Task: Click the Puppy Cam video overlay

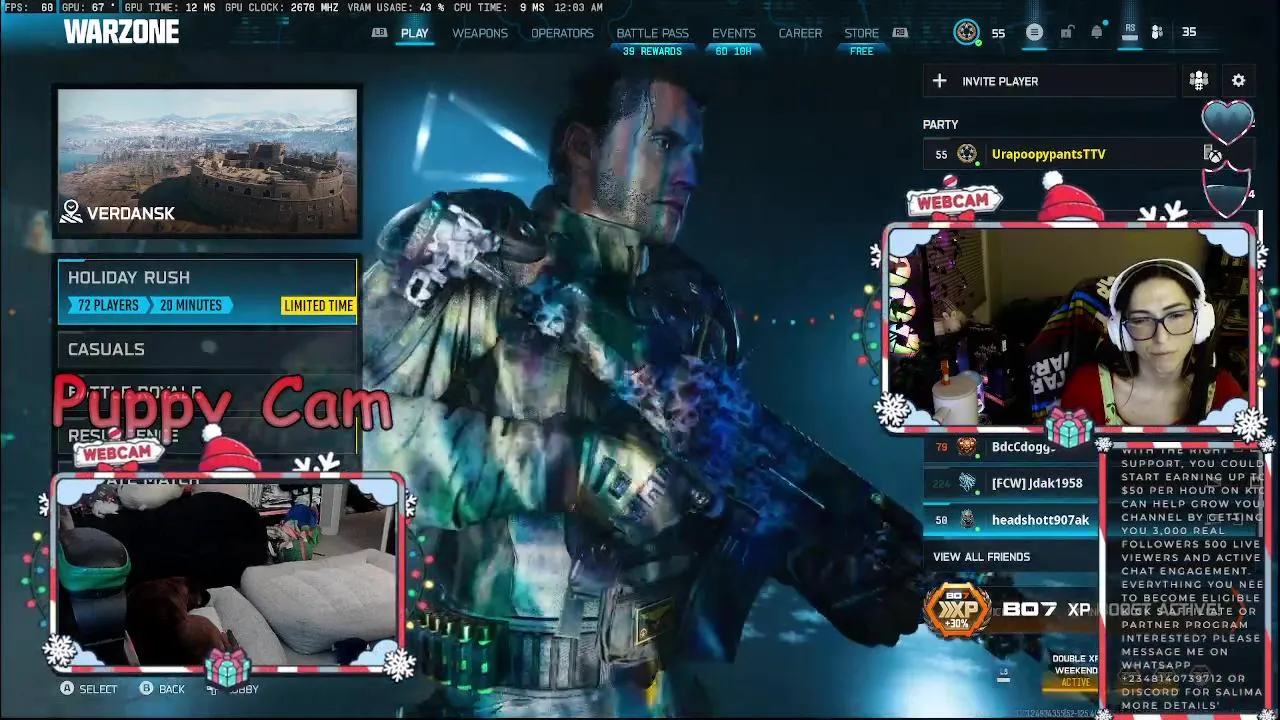Action: point(227,572)
